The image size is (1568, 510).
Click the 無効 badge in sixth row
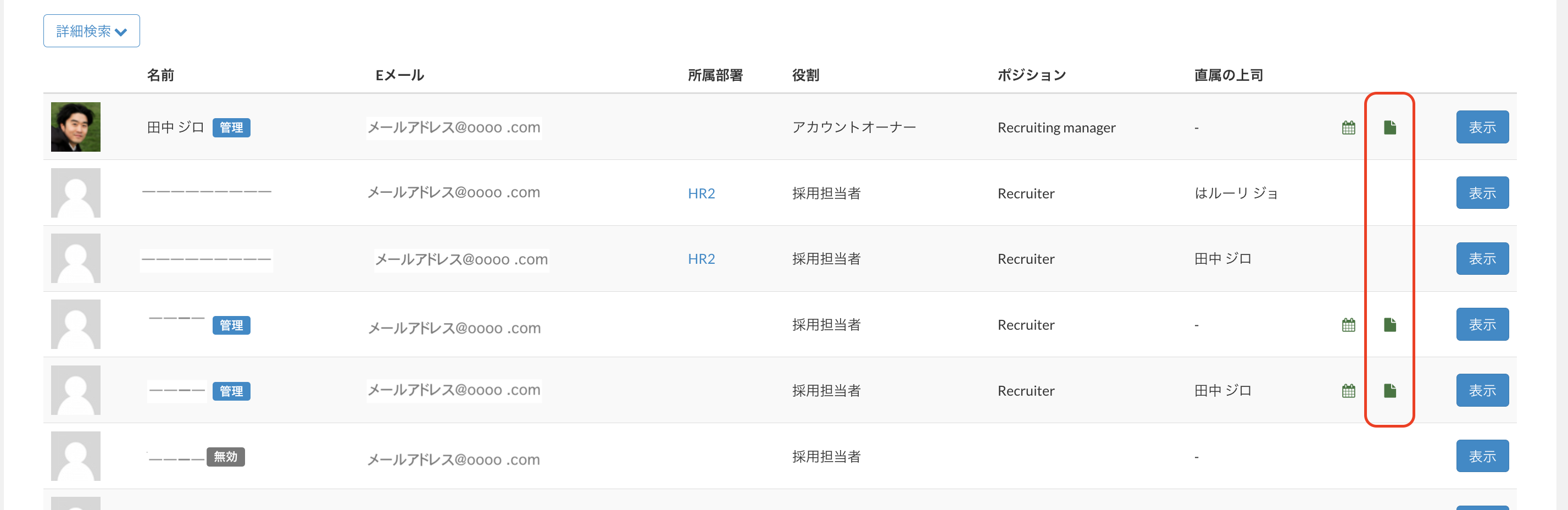(x=225, y=457)
